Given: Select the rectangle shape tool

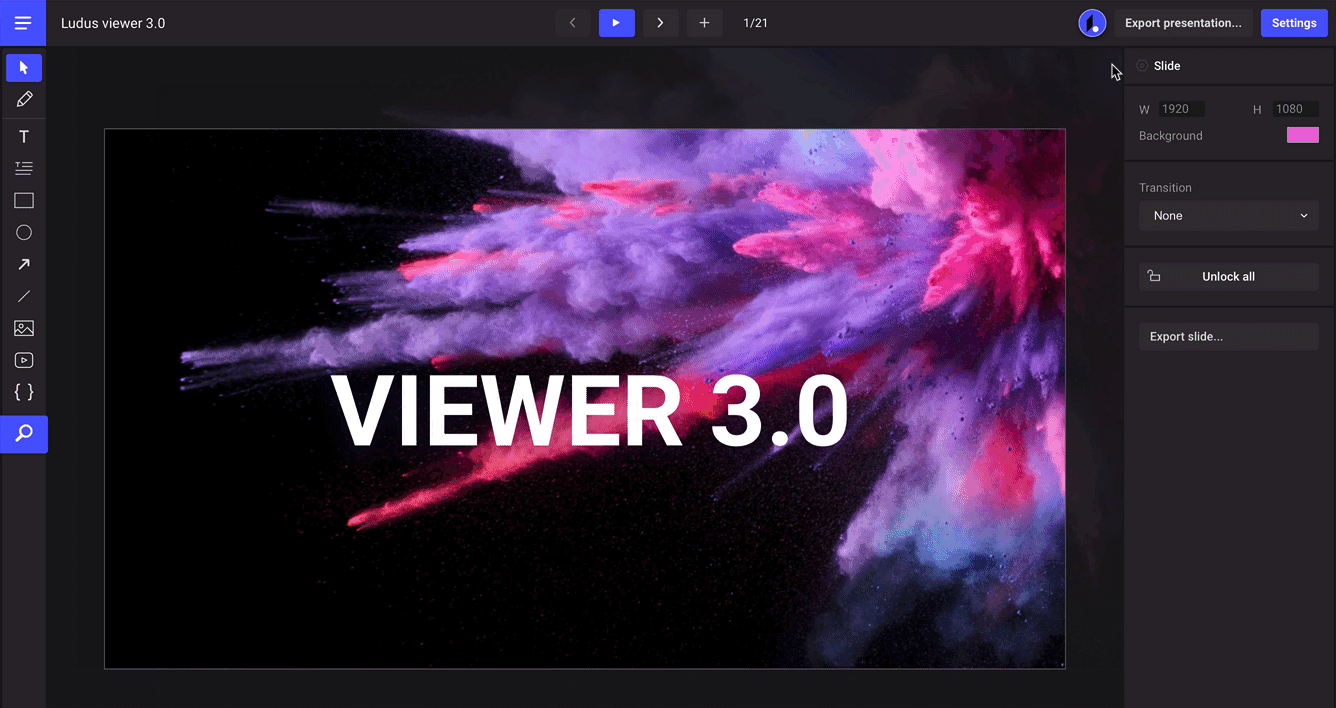Looking at the screenshot, I should pos(24,201).
